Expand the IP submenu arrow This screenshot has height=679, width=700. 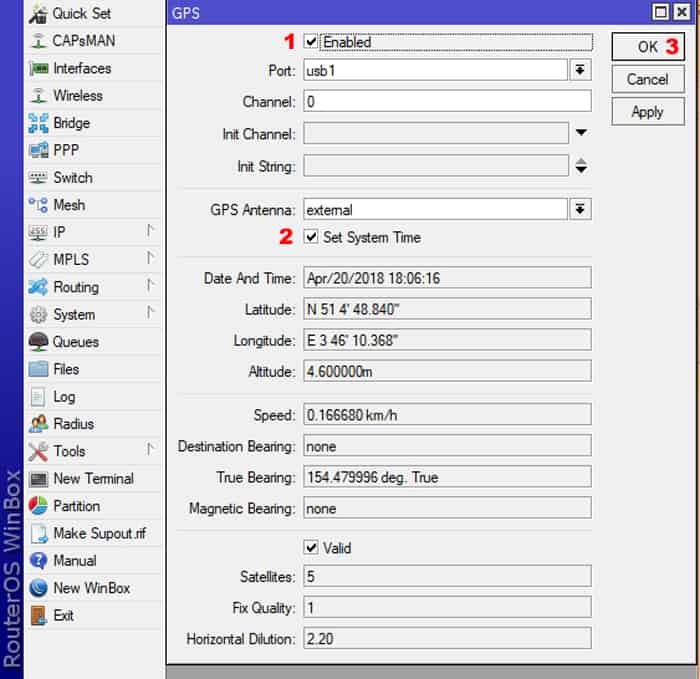coord(150,231)
